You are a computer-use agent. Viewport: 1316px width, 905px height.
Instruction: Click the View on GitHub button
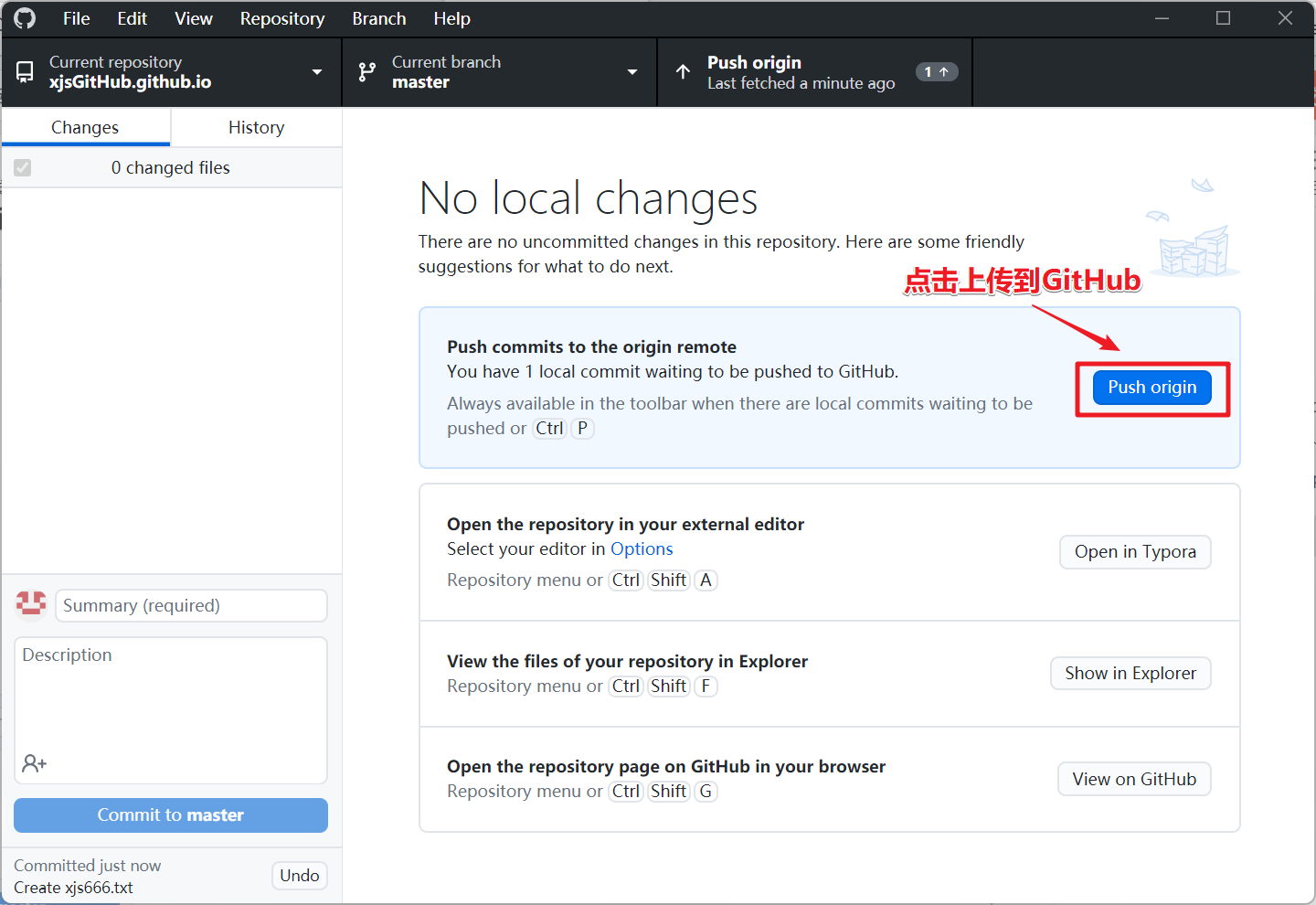pos(1134,779)
